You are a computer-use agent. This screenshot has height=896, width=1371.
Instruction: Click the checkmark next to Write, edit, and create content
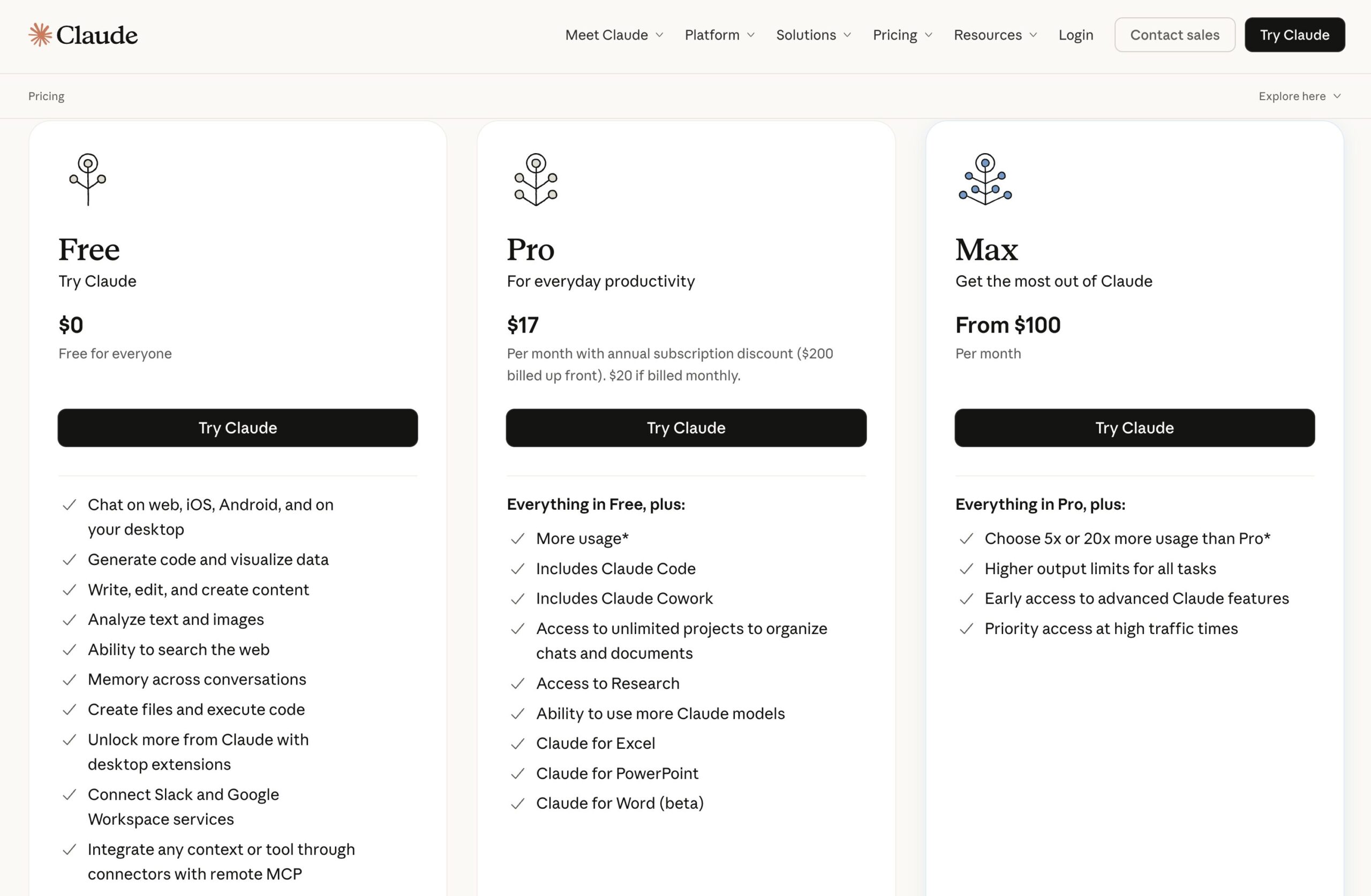(x=69, y=590)
